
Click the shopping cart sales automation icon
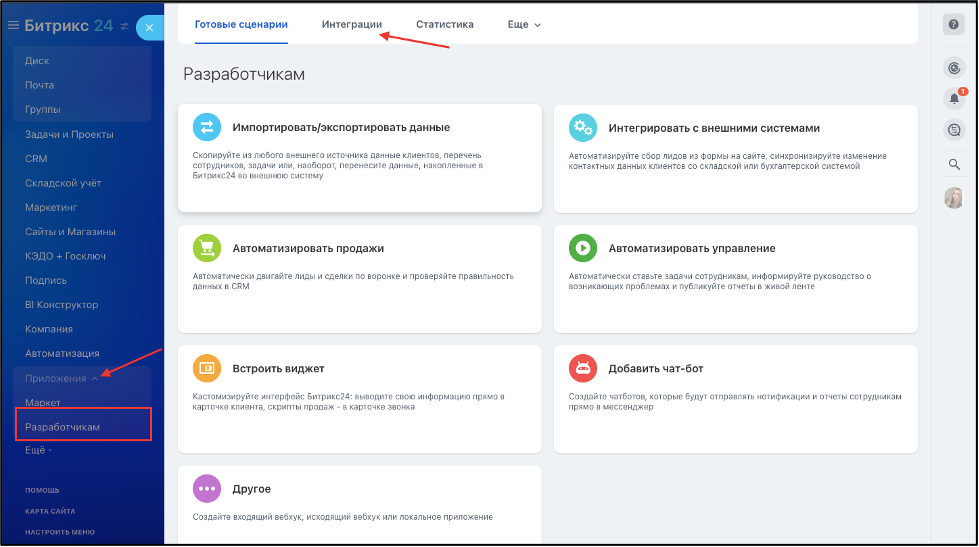pyautogui.click(x=207, y=248)
